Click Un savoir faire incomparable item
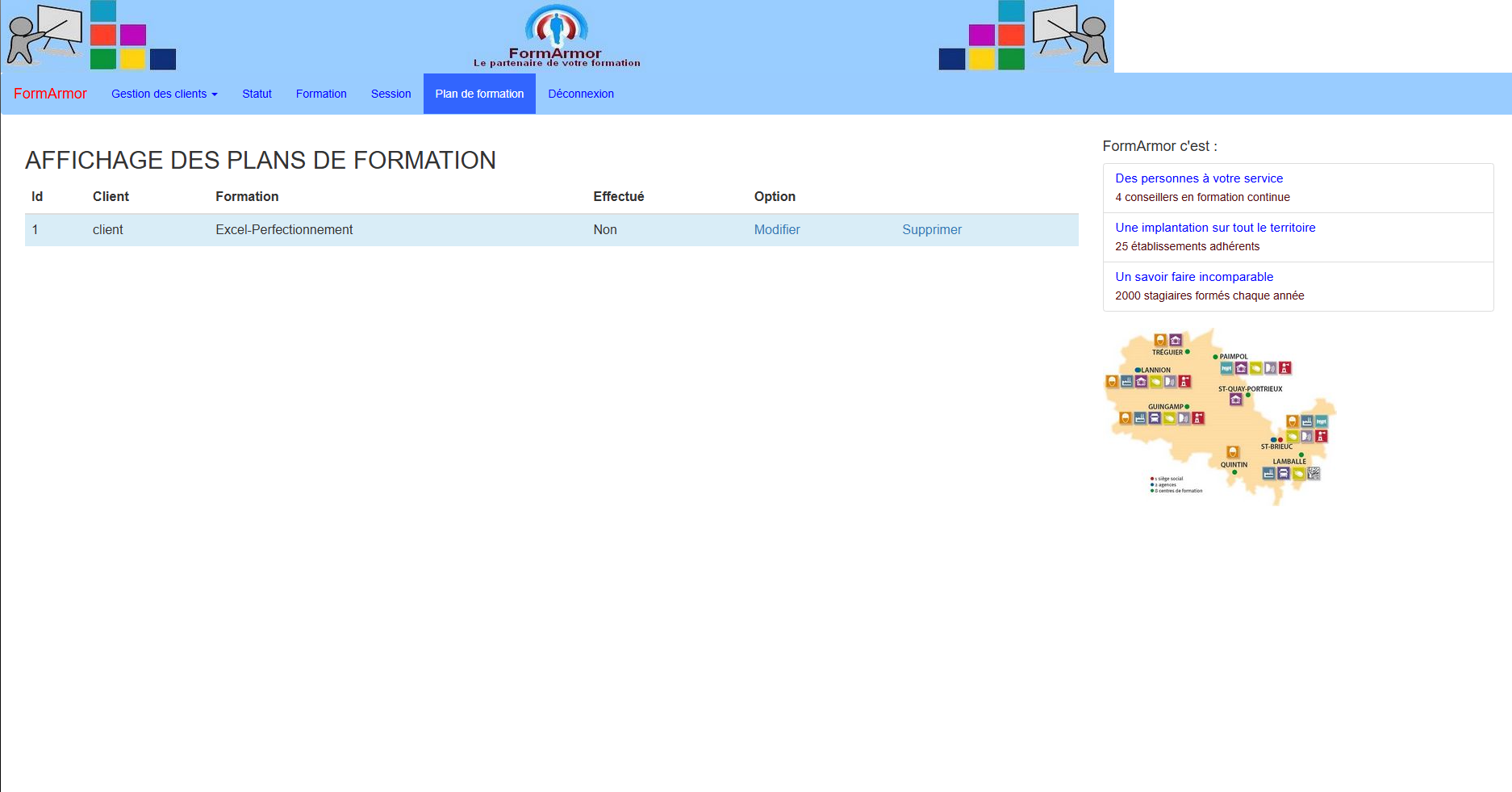Viewport: 1512px width, 792px height. tap(1298, 287)
